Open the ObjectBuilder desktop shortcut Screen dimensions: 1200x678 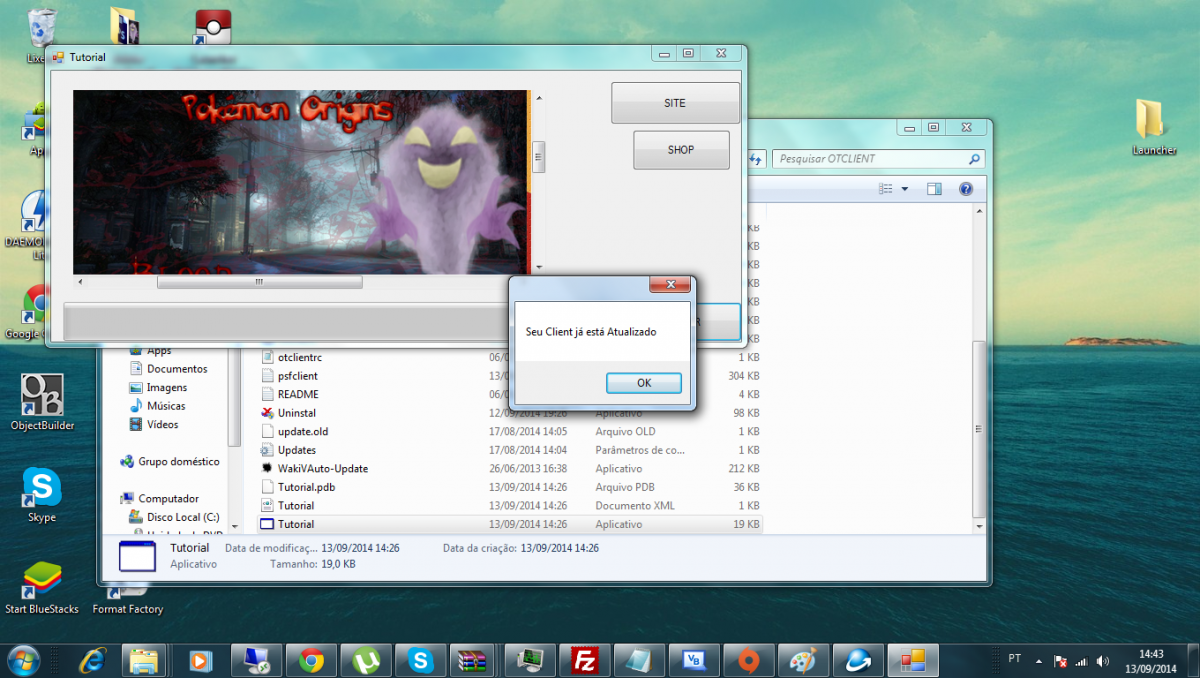pyautogui.click(x=42, y=402)
